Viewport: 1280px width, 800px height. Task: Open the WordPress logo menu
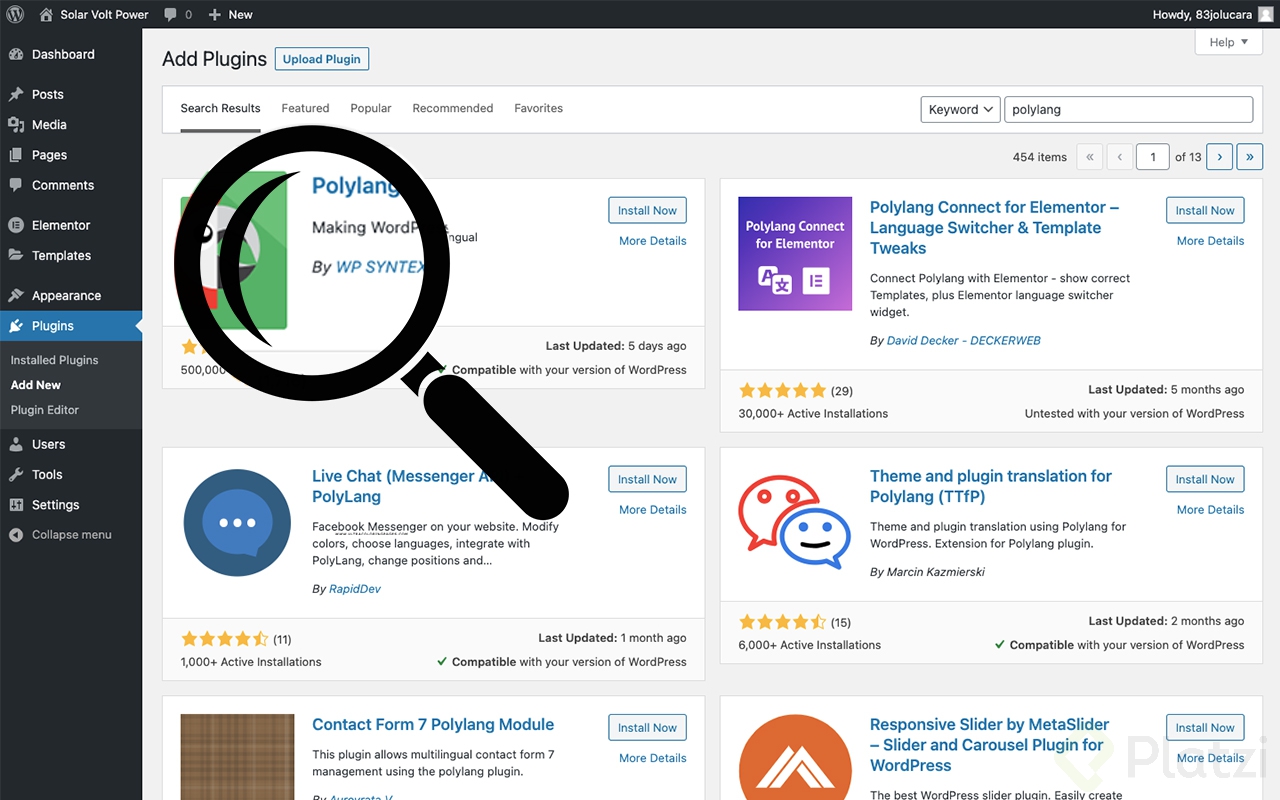(15, 15)
